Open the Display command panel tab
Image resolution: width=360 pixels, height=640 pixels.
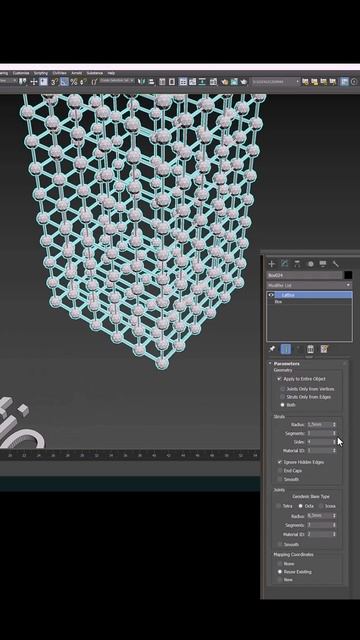point(323,264)
